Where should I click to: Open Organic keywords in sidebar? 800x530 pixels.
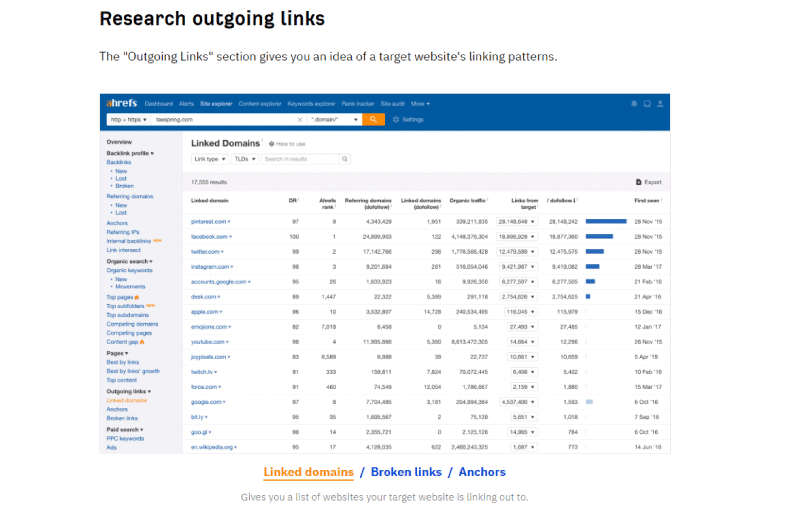click(130, 270)
